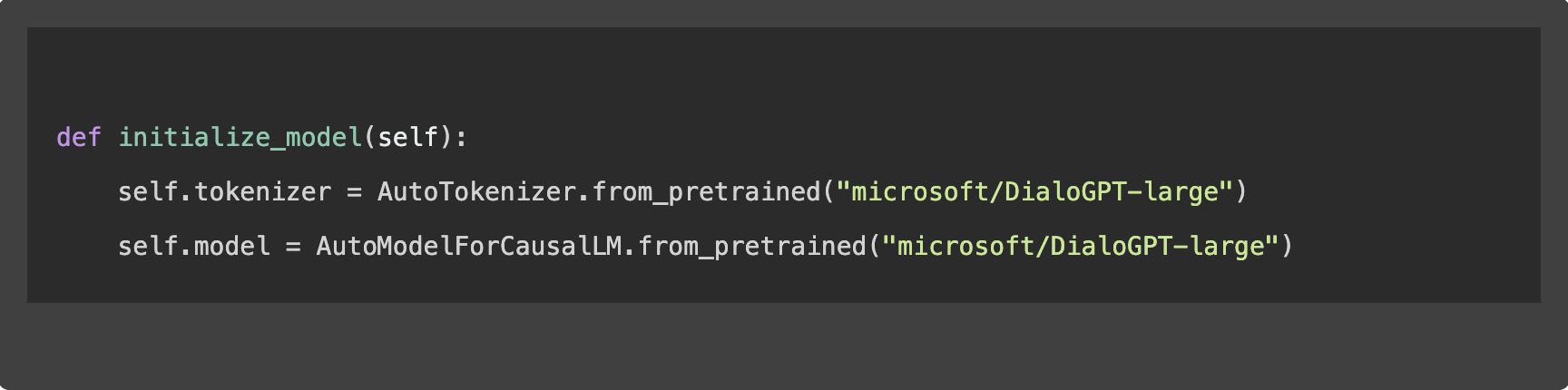
Task: Click self.tokenizer attribute text
Action: pyautogui.click(x=224, y=191)
